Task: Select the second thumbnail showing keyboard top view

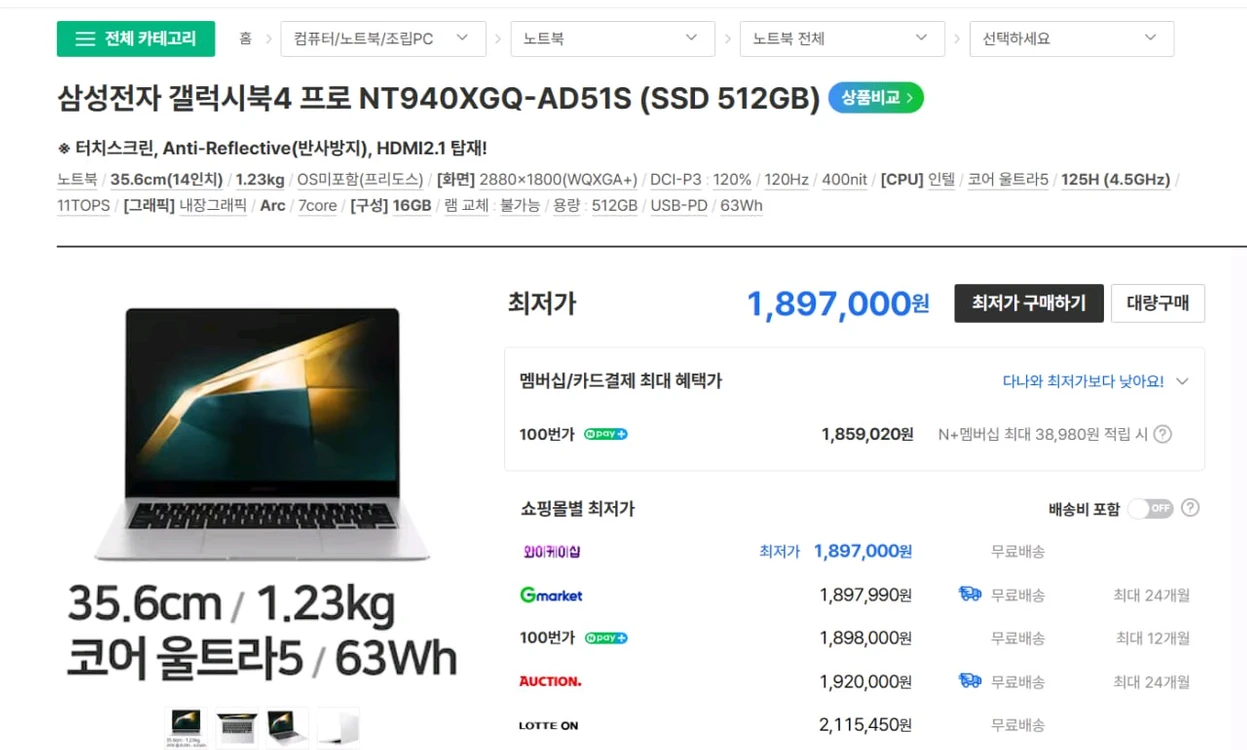Action: (237, 727)
